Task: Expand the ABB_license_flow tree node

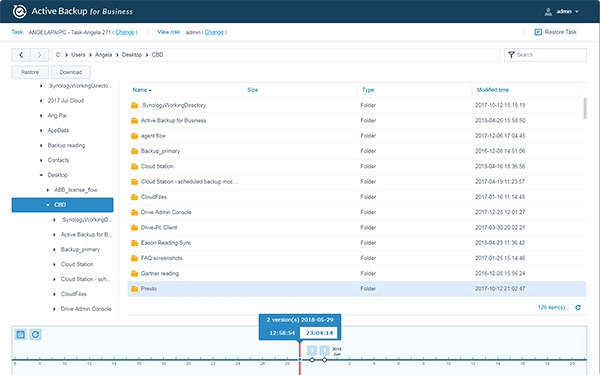Action: pos(47,190)
